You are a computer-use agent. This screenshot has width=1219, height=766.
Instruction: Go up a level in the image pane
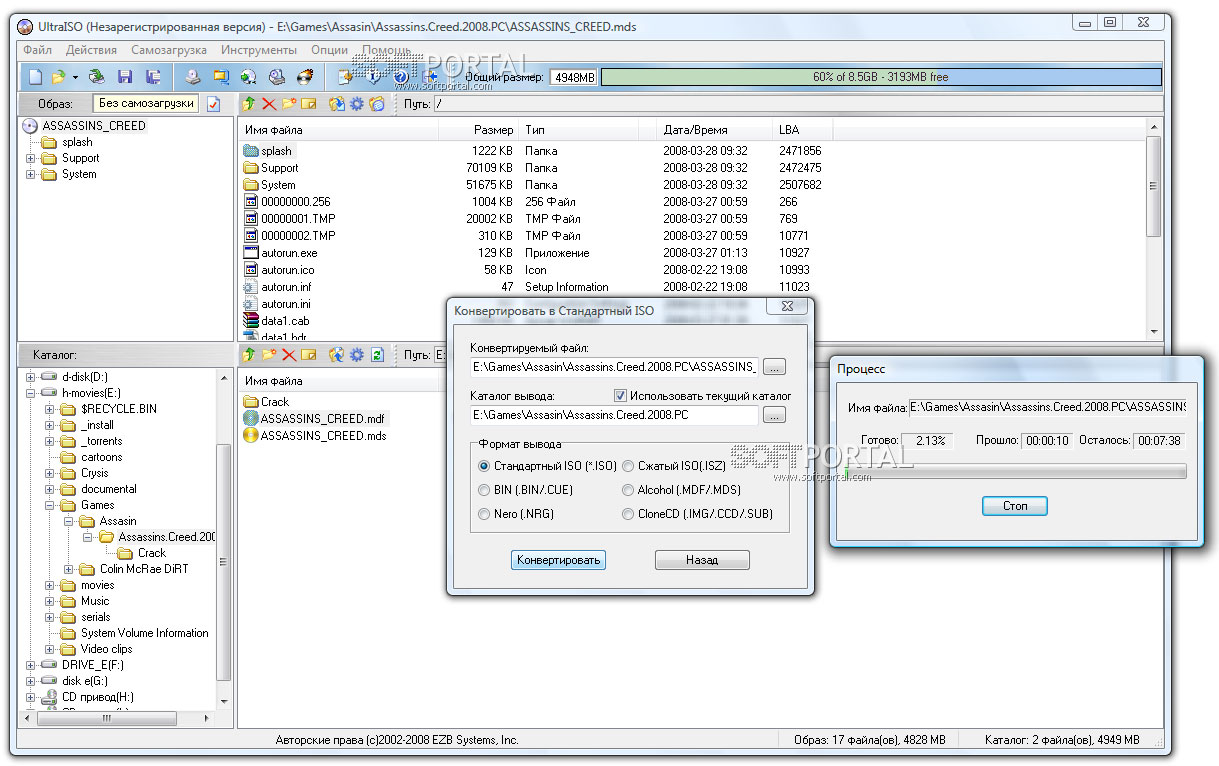coord(249,104)
